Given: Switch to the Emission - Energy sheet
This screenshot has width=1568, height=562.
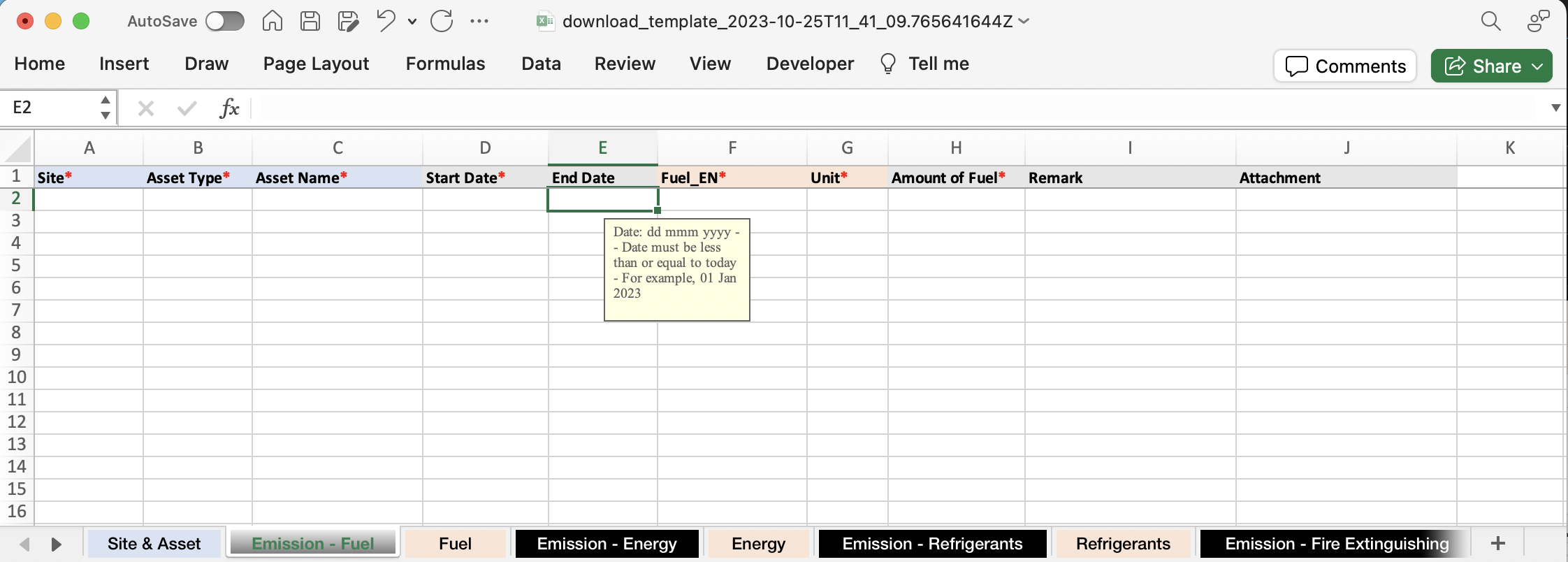Looking at the screenshot, I should pyautogui.click(x=607, y=544).
